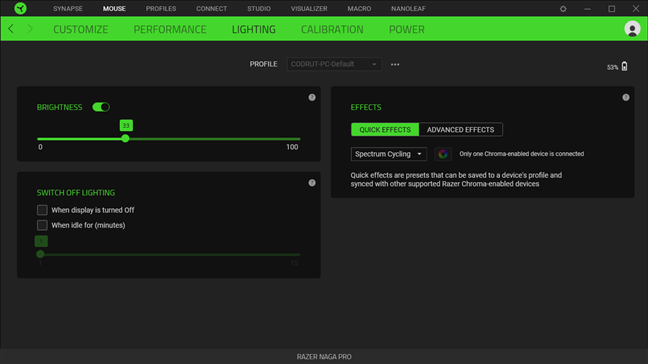Click Chroma sync color wheel icon
The image size is (648, 364).
pyautogui.click(x=443, y=154)
